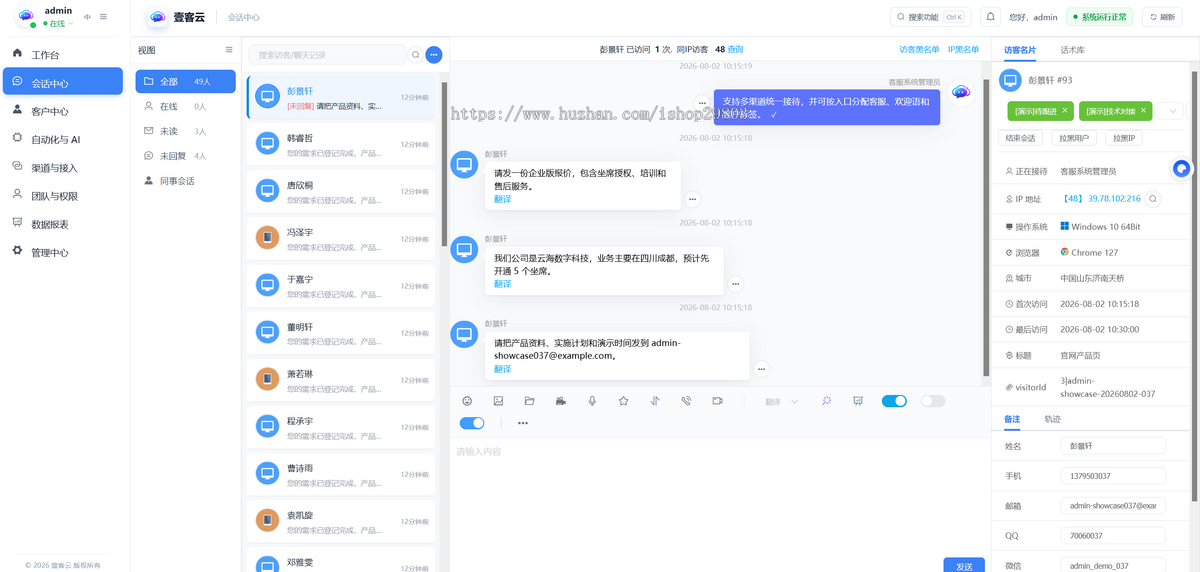
Task: Open conversation with 韩睿哲
Action: (x=341, y=144)
